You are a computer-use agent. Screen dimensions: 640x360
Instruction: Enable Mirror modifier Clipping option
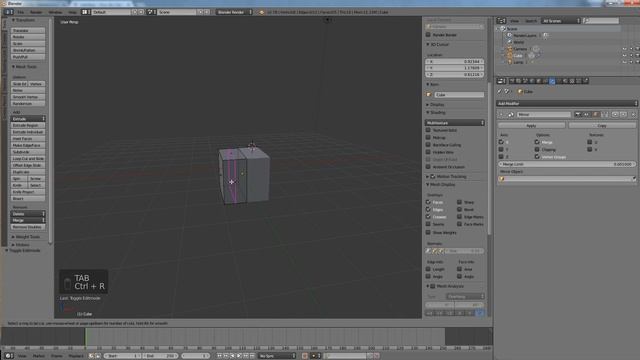537,149
